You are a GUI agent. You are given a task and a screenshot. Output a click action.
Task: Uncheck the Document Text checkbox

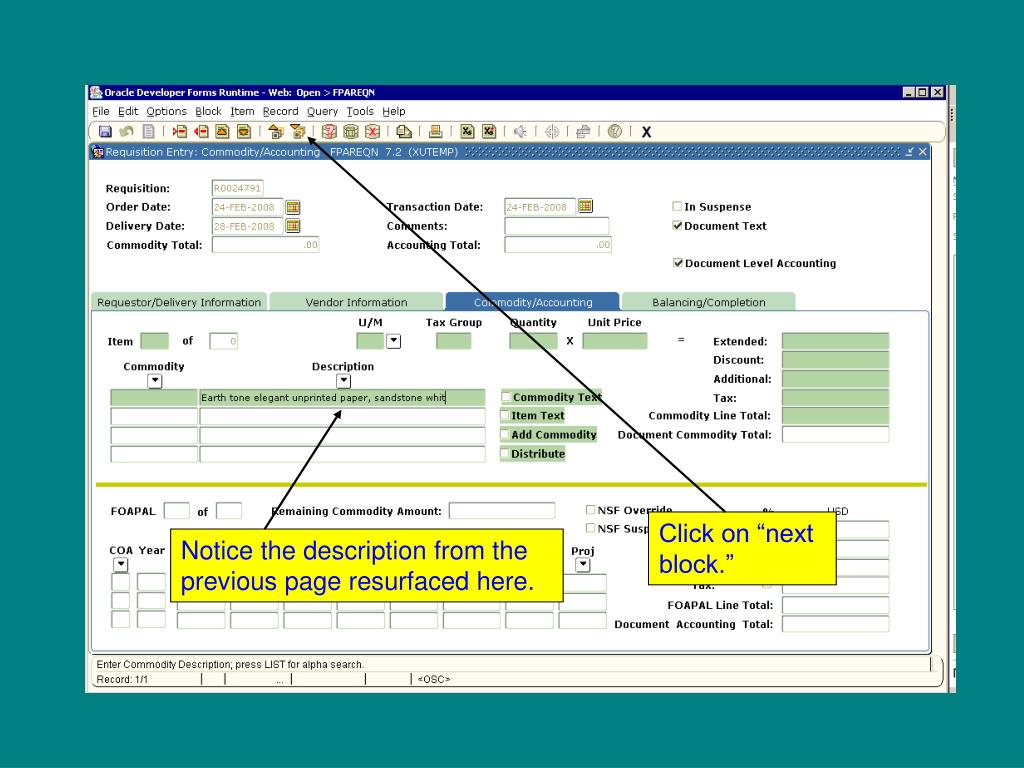tap(677, 225)
